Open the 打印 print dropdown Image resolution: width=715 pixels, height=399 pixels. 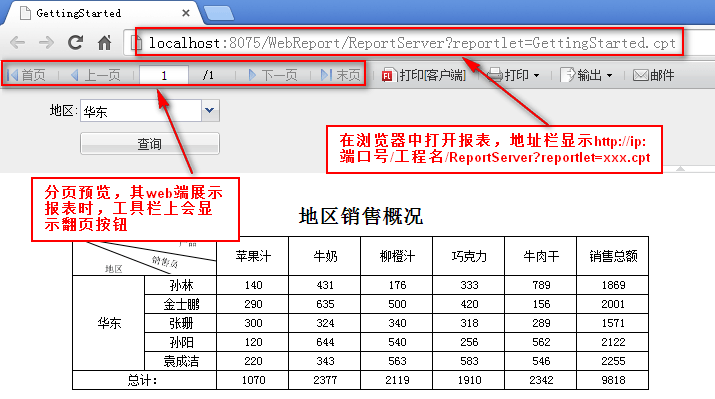[513, 75]
